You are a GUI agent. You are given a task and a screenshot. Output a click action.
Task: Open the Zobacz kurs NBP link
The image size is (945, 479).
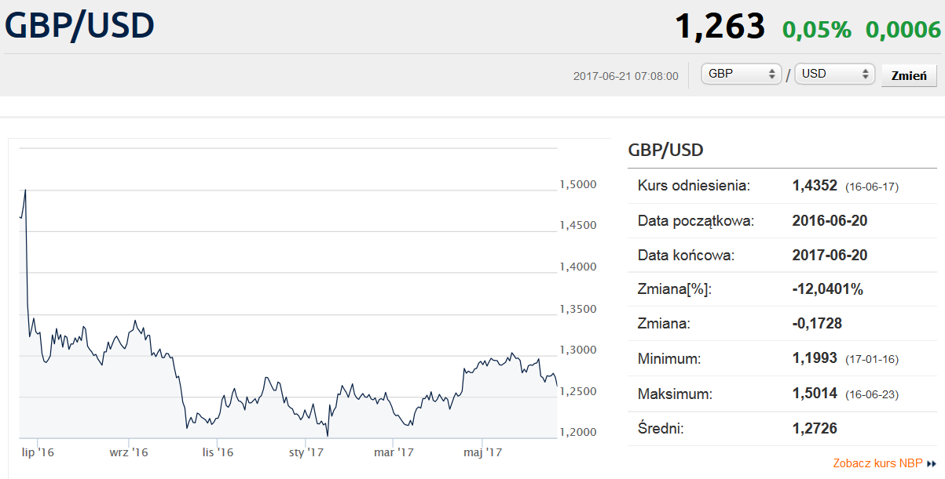(878, 463)
